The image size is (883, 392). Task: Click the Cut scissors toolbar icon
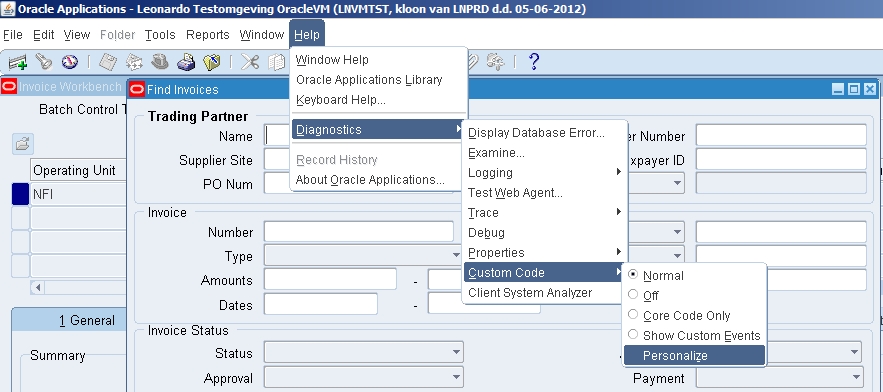pos(249,62)
